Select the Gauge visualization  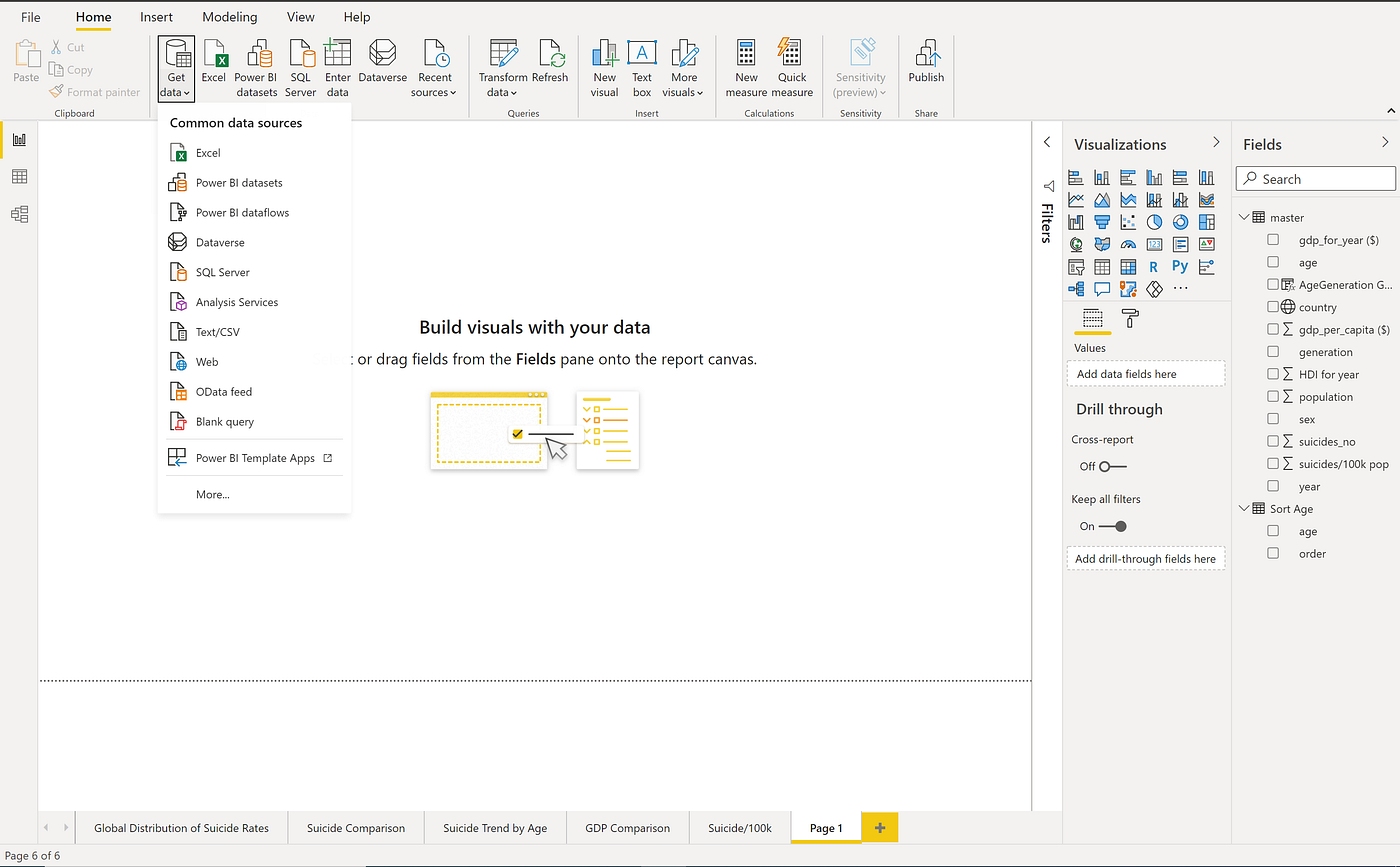click(x=1128, y=244)
